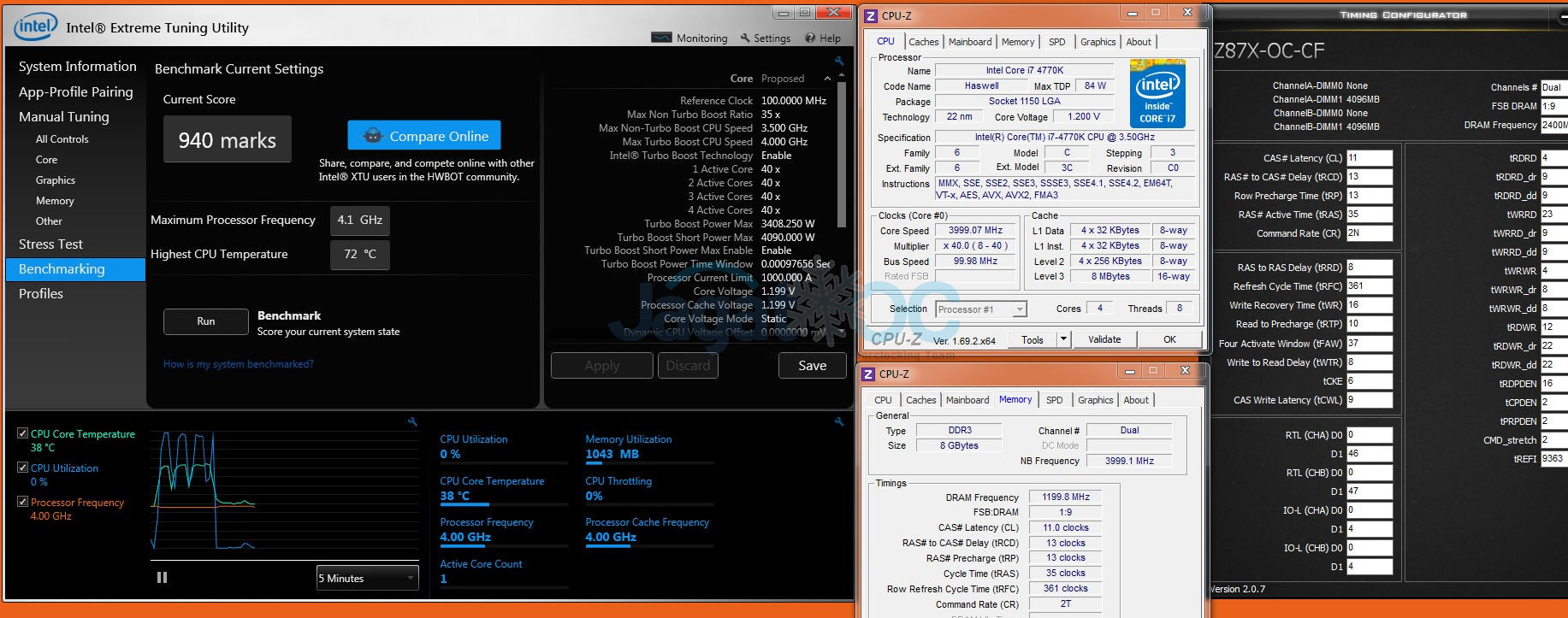The image size is (1568, 618).
Task: Collapse the Core Proposed section chevron
Action: 827,79
